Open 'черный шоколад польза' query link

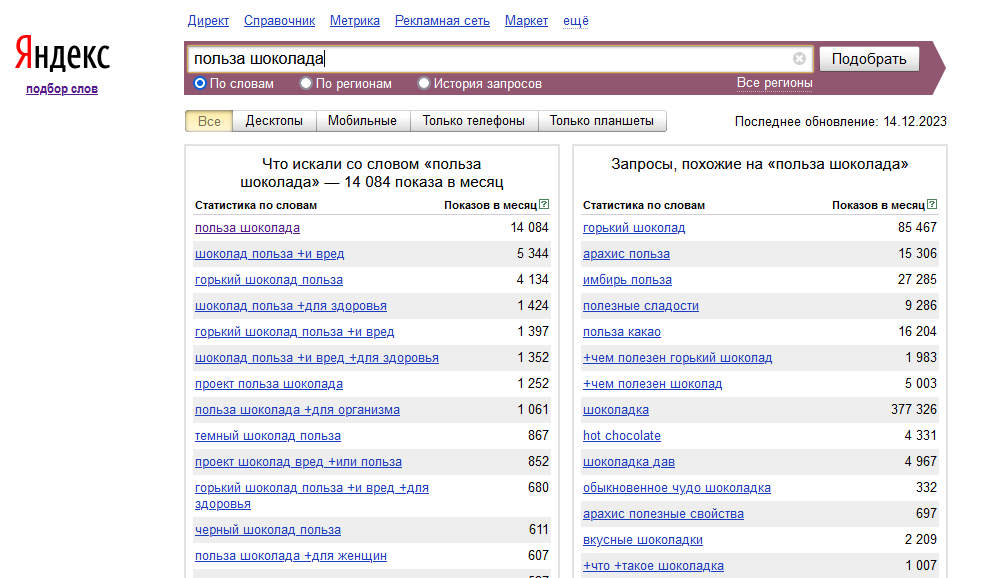pyautogui.click(x=268, y=530)
